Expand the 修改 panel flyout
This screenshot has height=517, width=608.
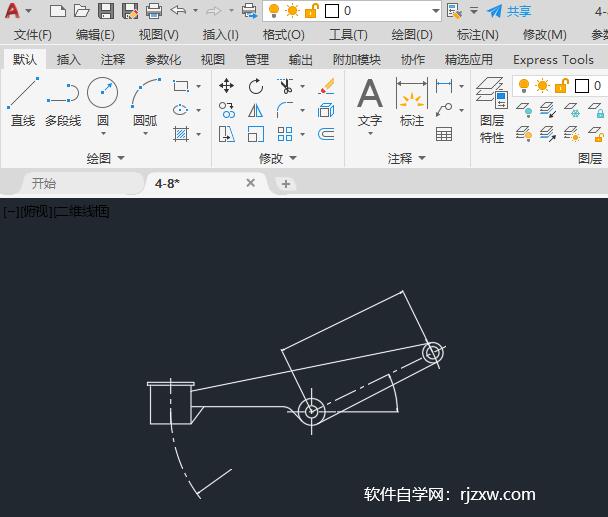pos(278,158)
